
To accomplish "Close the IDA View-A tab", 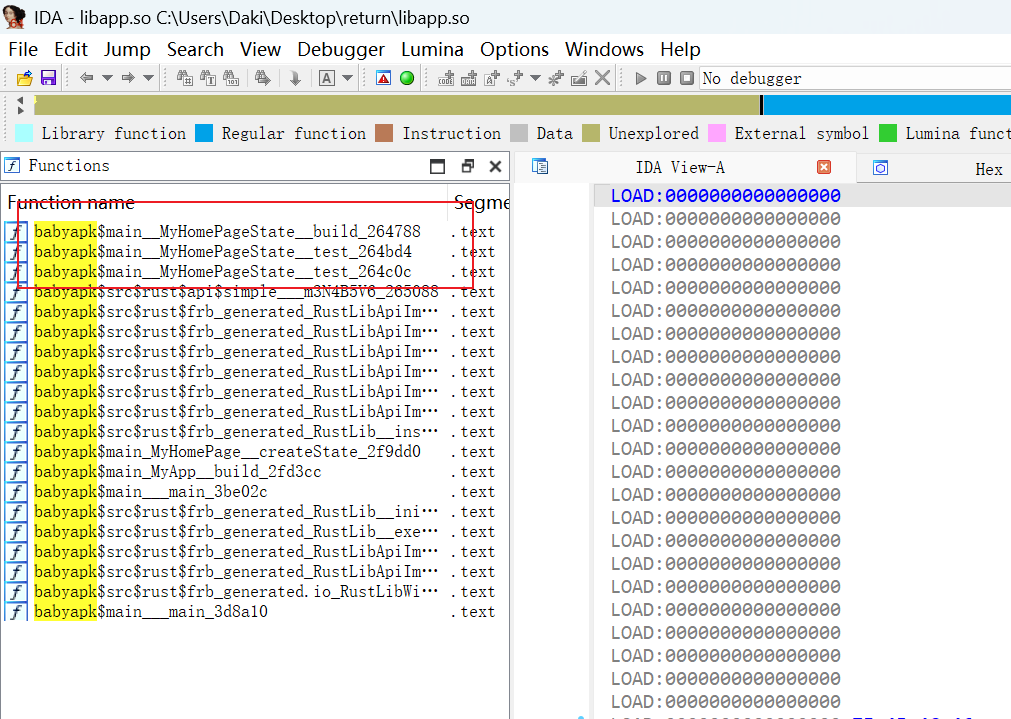I will (824, 168).
